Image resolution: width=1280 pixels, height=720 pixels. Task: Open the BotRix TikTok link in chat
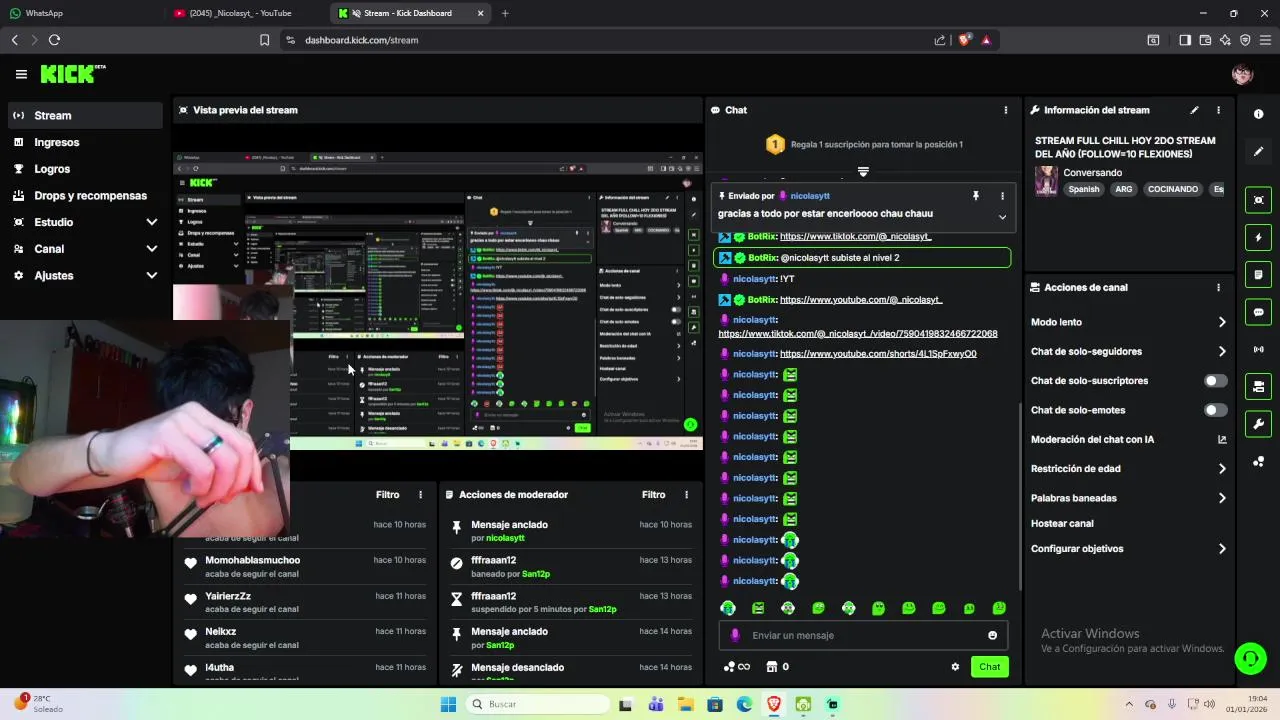coord(855,237)
